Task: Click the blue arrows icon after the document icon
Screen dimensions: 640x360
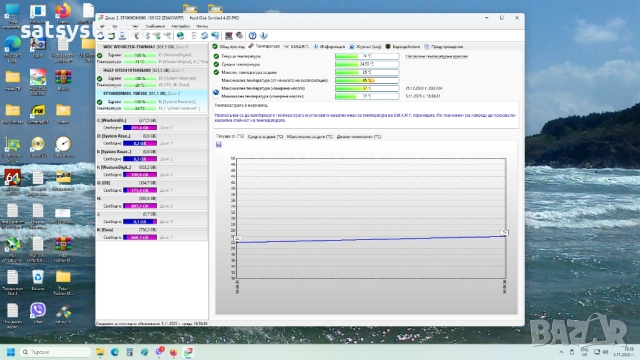Action: click(204, 36)
